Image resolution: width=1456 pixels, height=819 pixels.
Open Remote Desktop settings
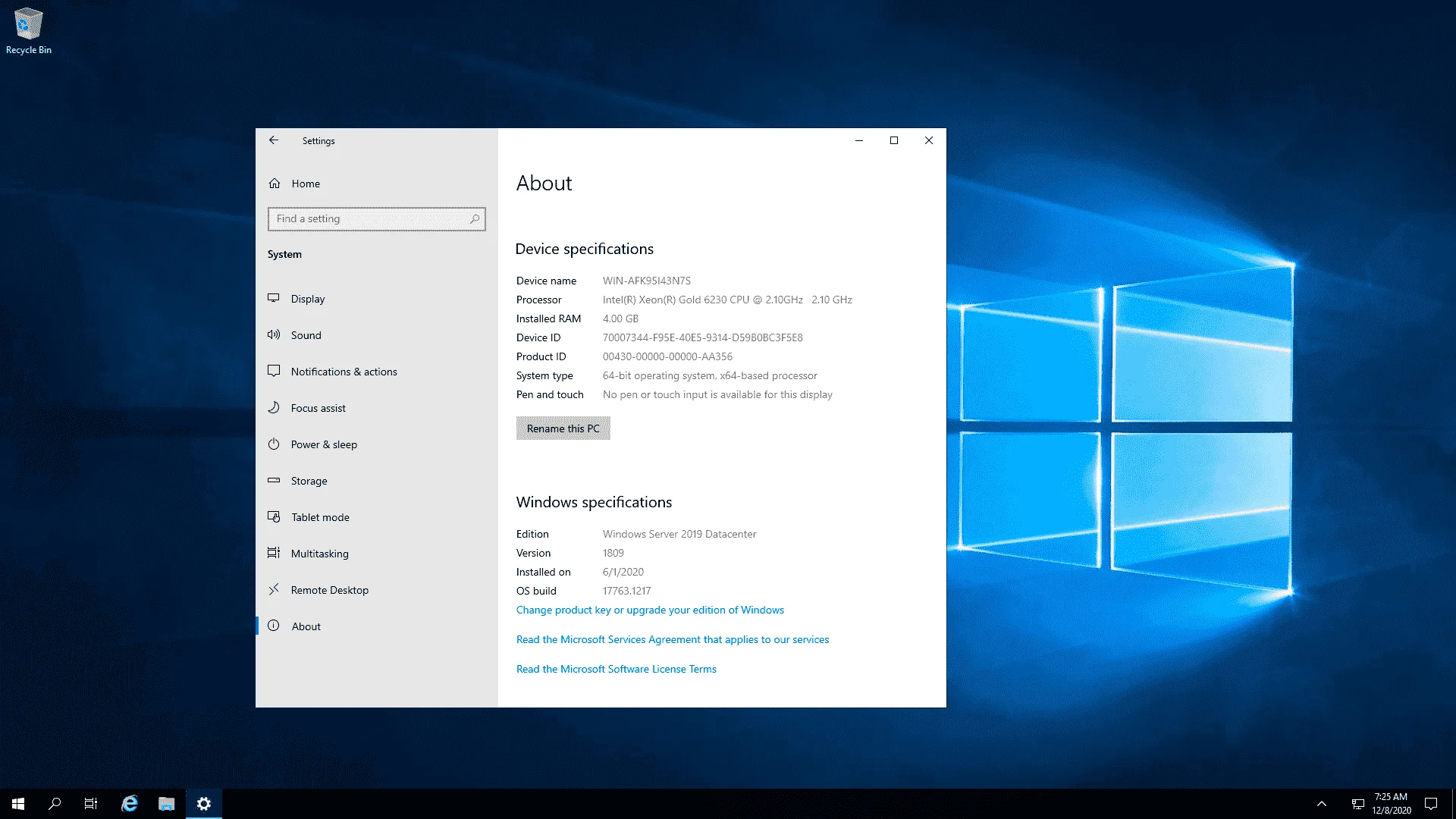(377, 590)
